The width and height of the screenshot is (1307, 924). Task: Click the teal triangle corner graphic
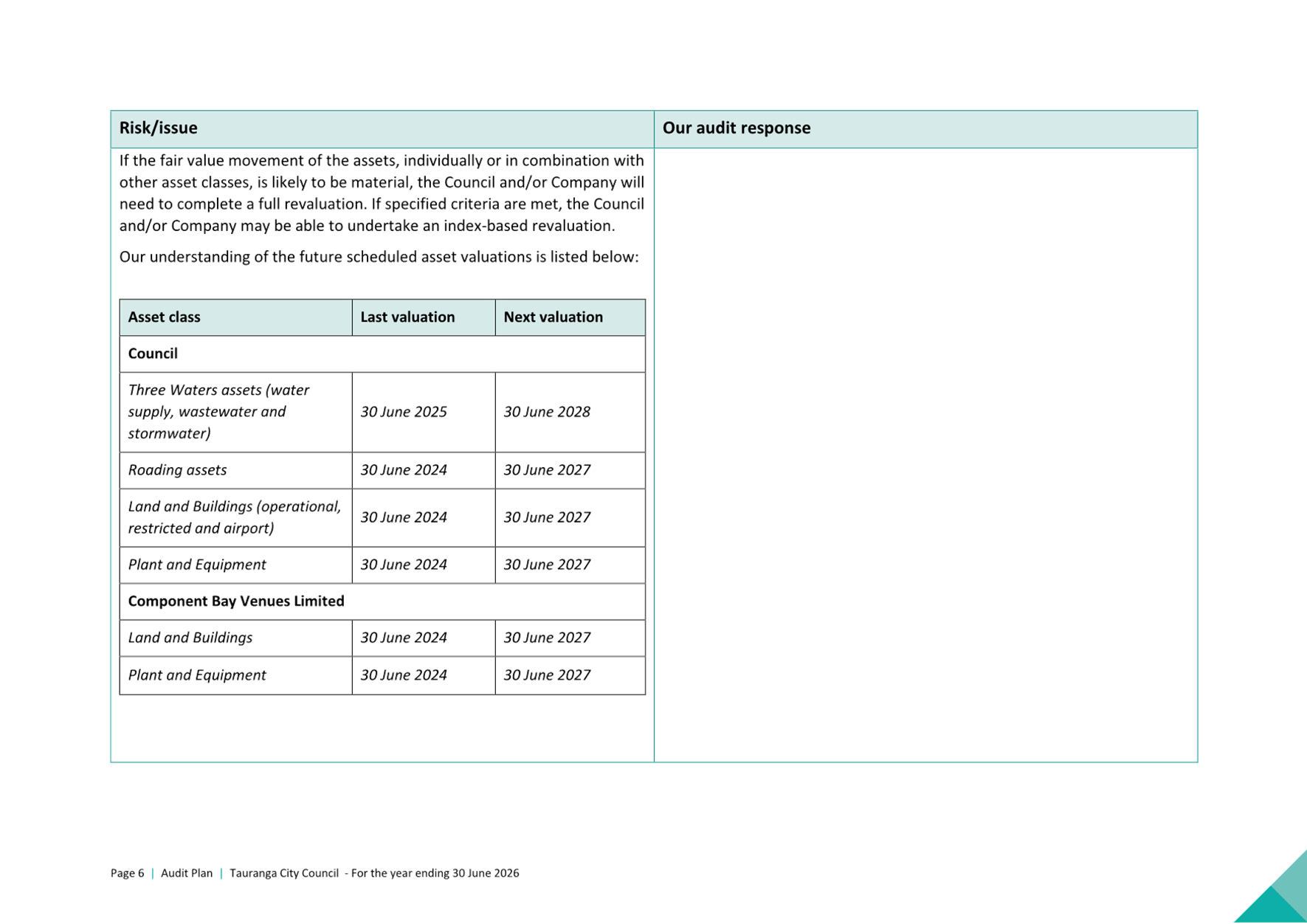[1280, 897]
